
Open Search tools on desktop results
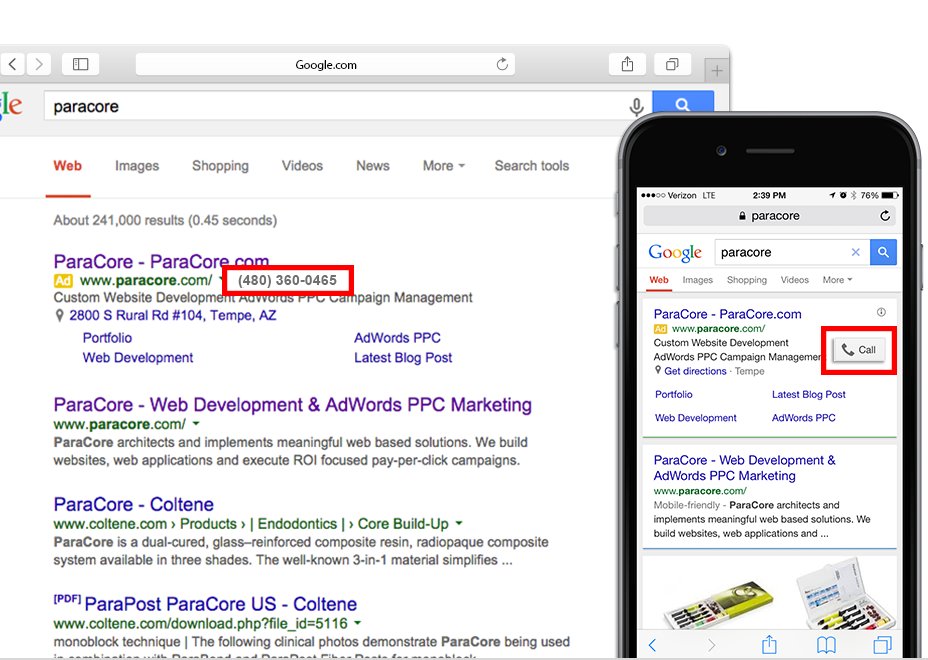[531, 166]
